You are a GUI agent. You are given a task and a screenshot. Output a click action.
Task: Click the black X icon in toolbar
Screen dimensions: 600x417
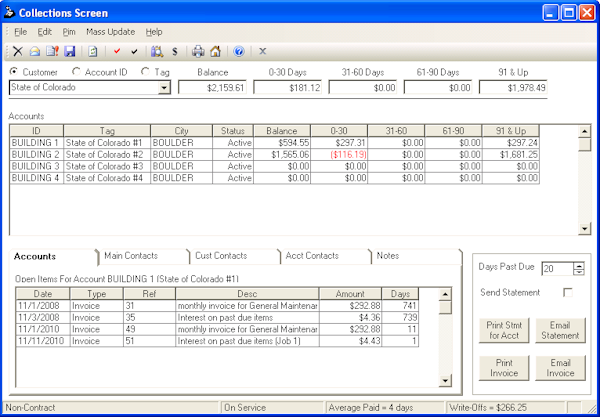pos(18,51)
